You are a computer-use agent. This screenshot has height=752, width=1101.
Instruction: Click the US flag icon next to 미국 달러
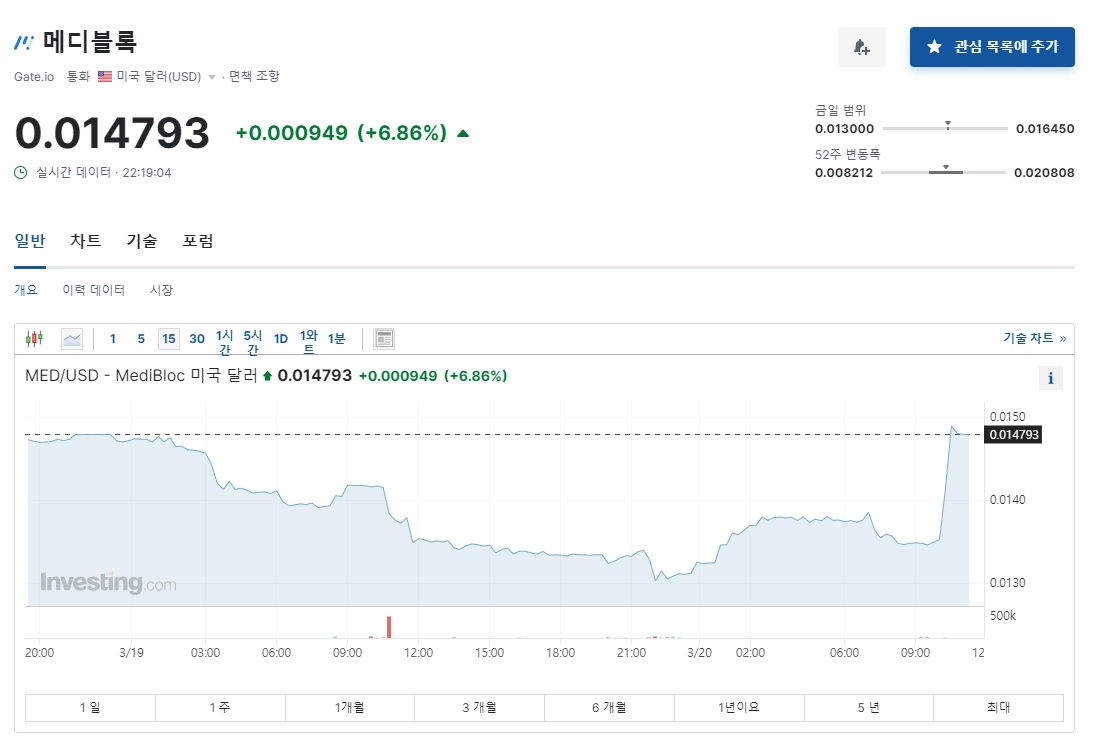coord(105,77)
